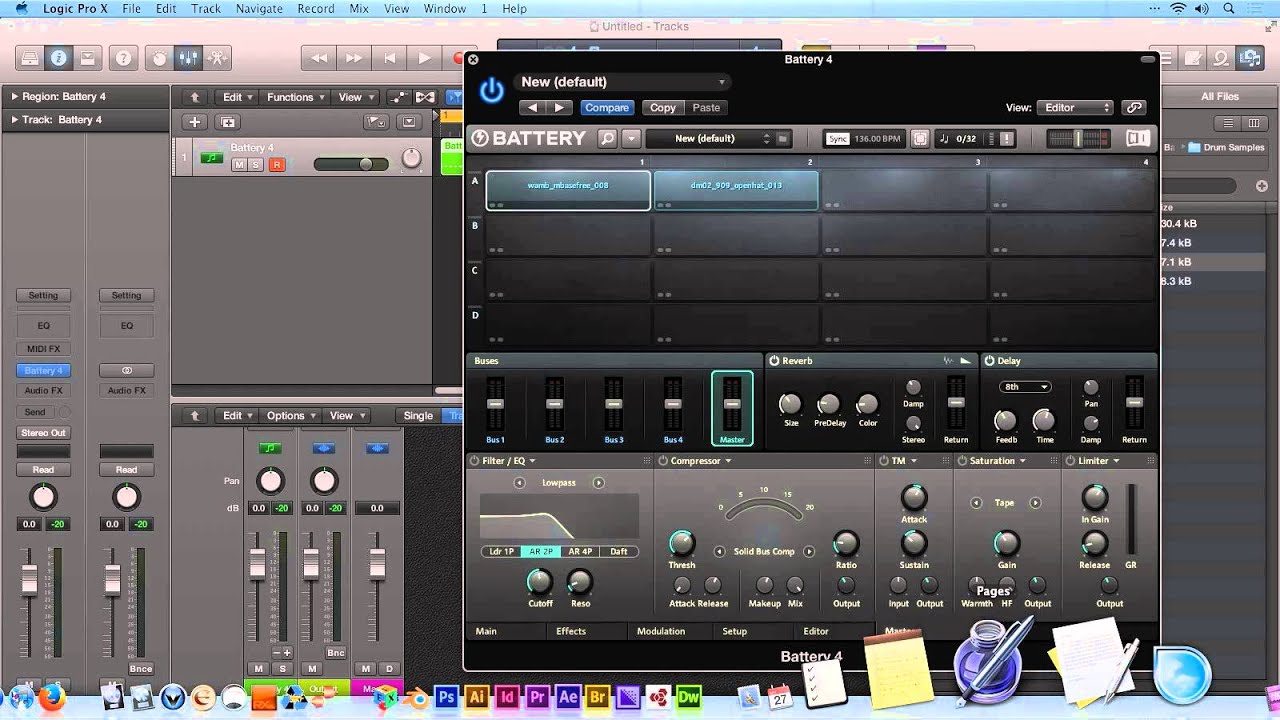
Task: Open Photoshop from the Dock
Action: pyautogui.click(x=446, y=697)
